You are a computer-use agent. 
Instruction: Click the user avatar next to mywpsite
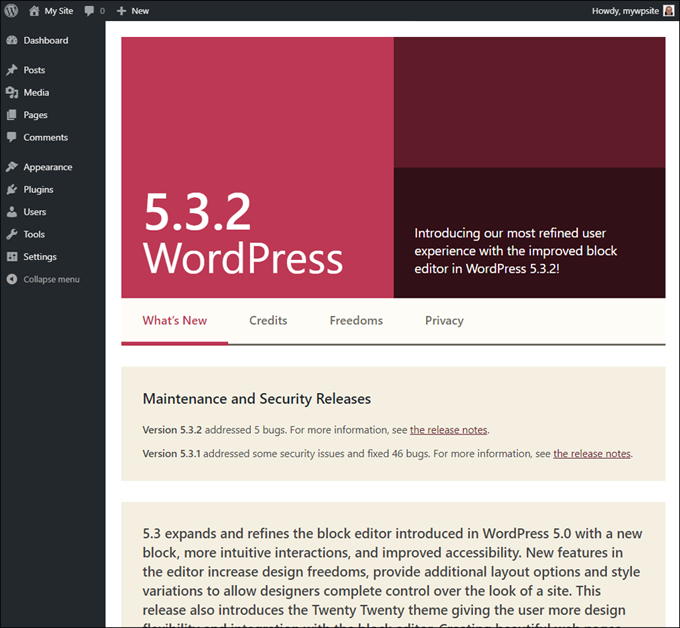point(669,11)
